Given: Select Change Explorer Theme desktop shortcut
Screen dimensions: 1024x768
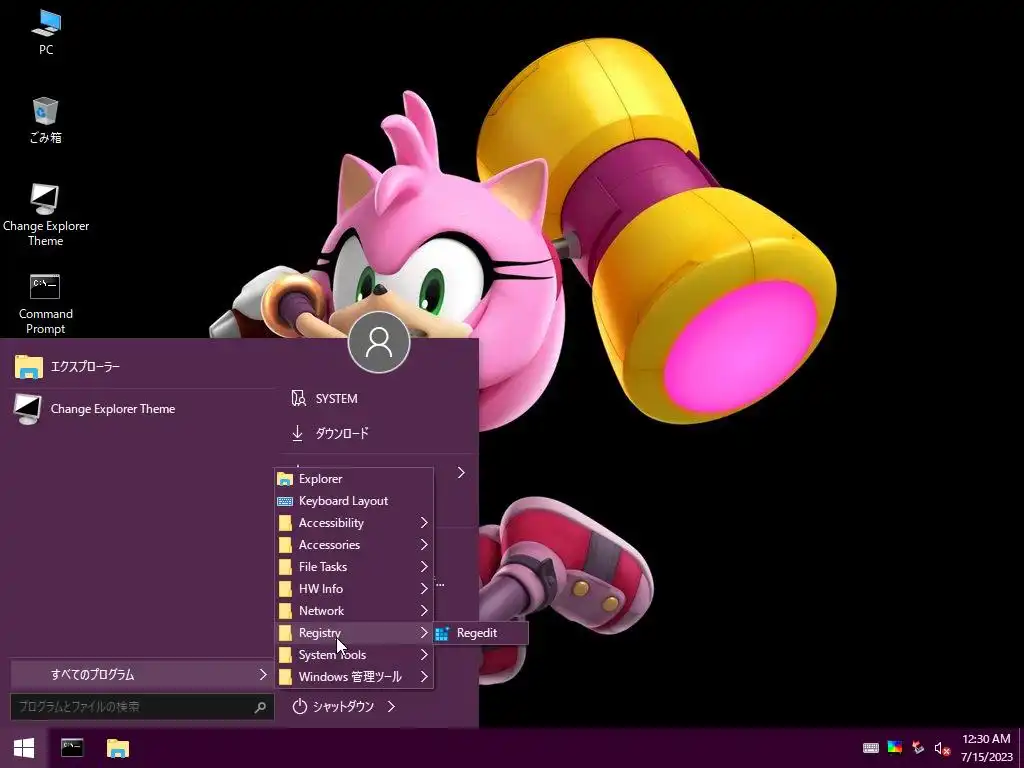Looking at the screenshot, I should pos(46,215).
